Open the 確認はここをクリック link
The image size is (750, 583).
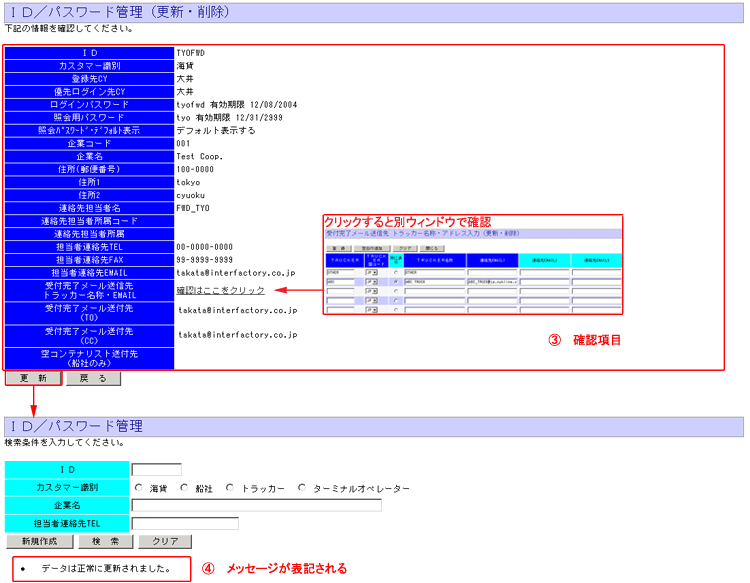coord(220,291)
